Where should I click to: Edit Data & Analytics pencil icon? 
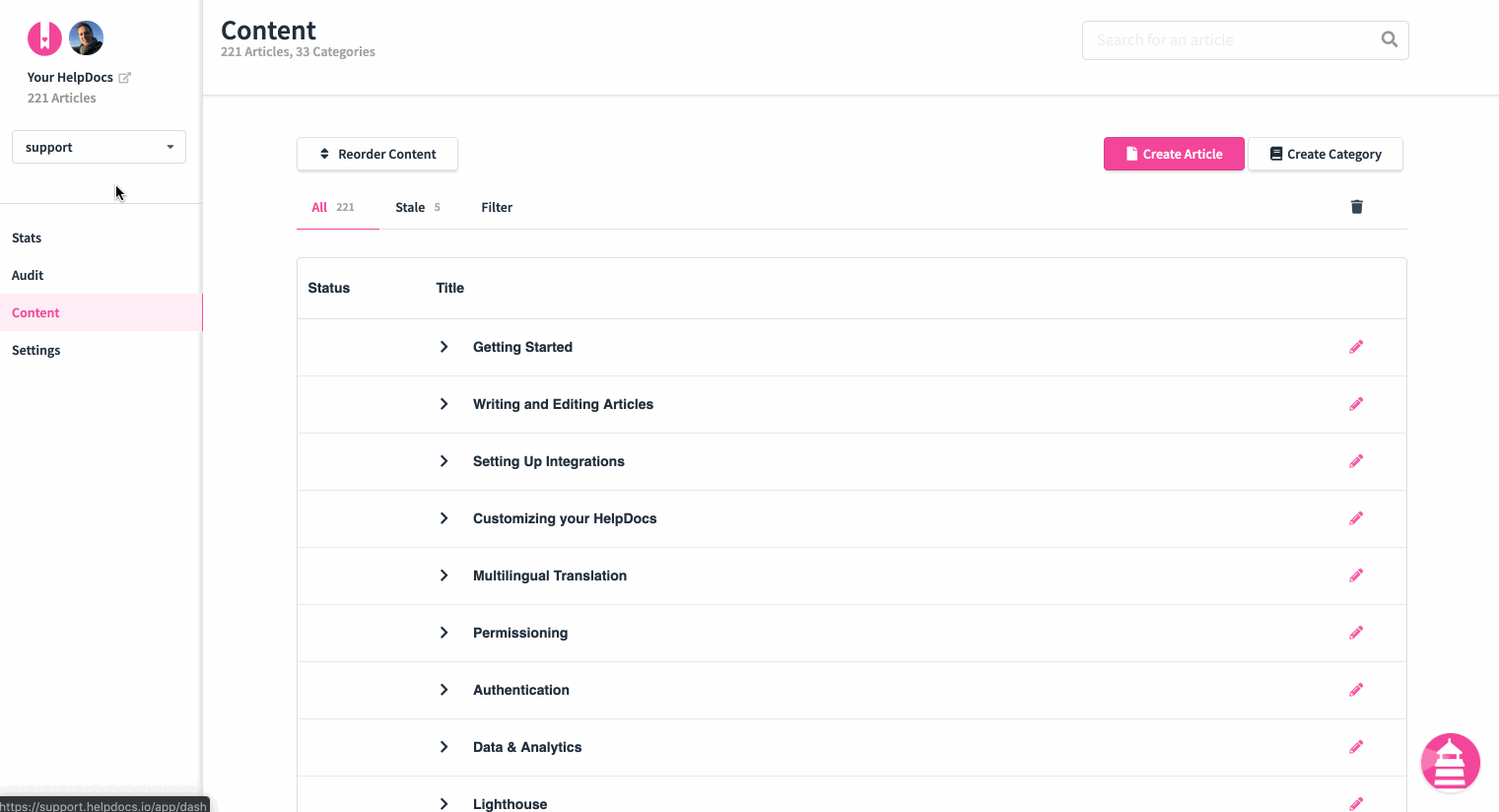pos(1356,747)
